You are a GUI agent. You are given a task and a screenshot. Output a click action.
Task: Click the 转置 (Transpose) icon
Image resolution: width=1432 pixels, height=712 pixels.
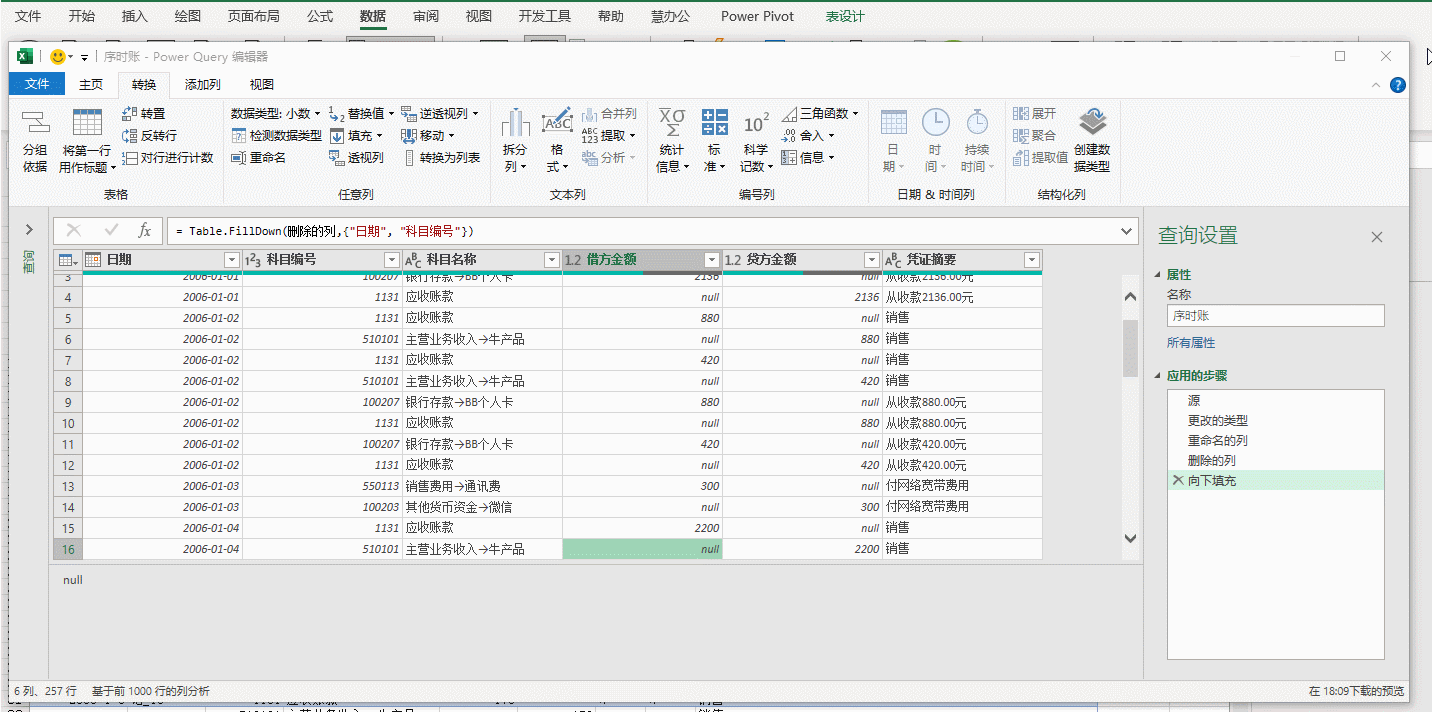(x=129, y=114)
